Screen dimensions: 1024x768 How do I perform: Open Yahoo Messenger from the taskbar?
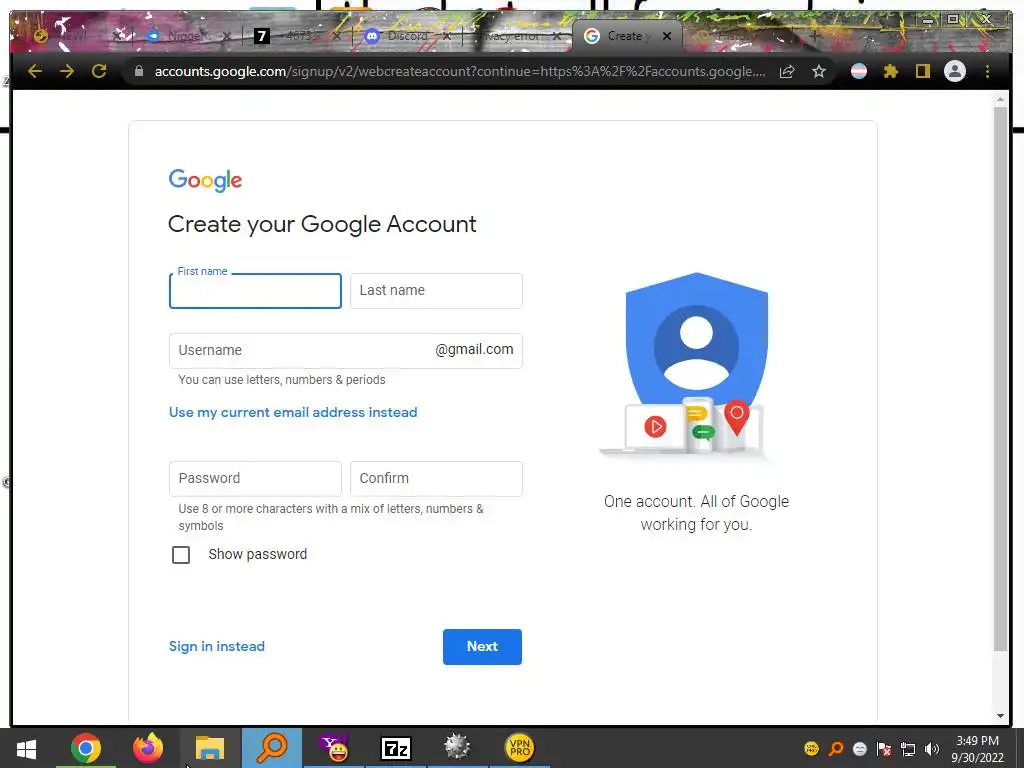click(x=334, y=748)
